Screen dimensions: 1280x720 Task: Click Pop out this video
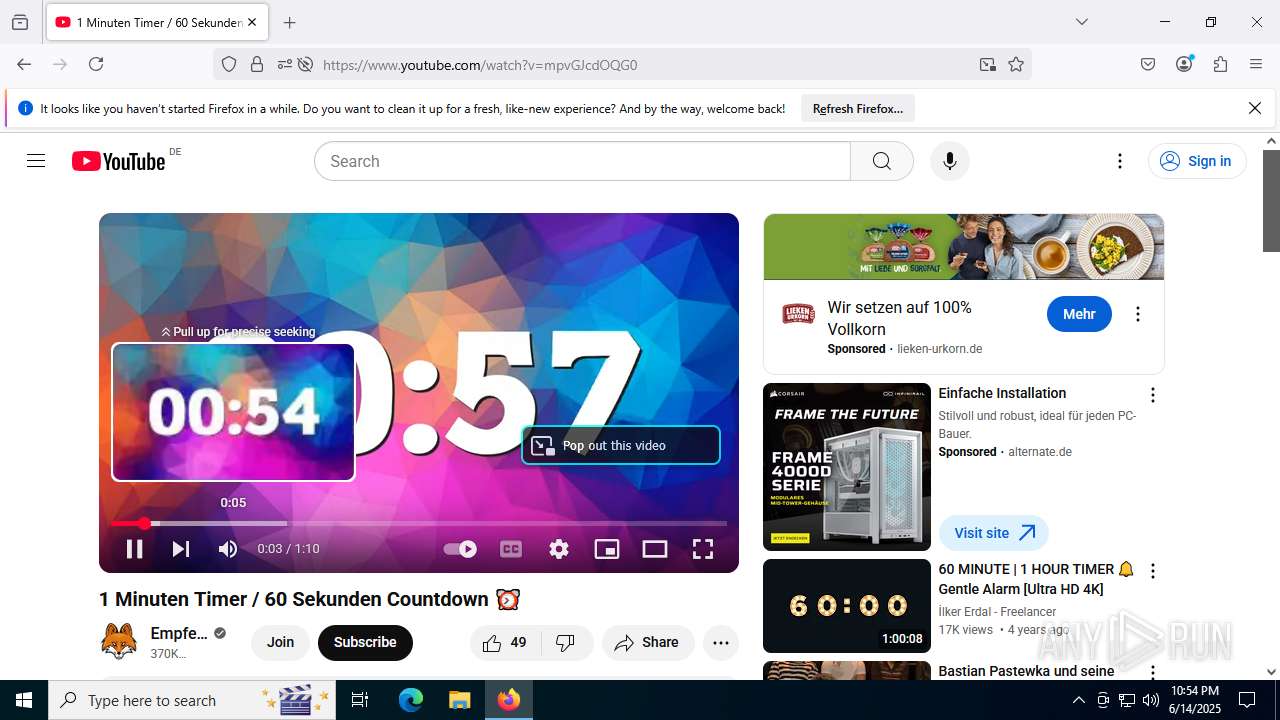pos(621,446)
